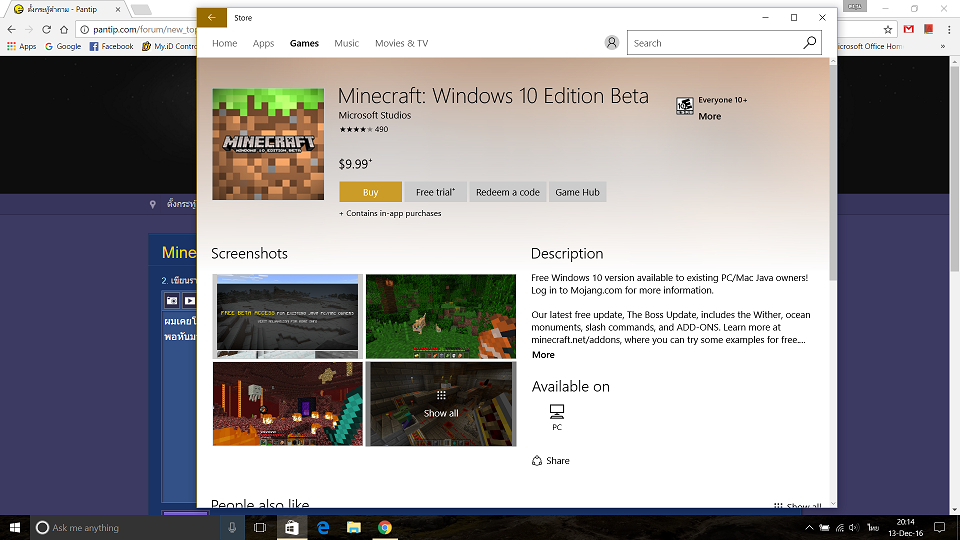Viewport: 960px width, 540px height.
Task: Switch to the Home tab in Store
Action: pos(225,43)
